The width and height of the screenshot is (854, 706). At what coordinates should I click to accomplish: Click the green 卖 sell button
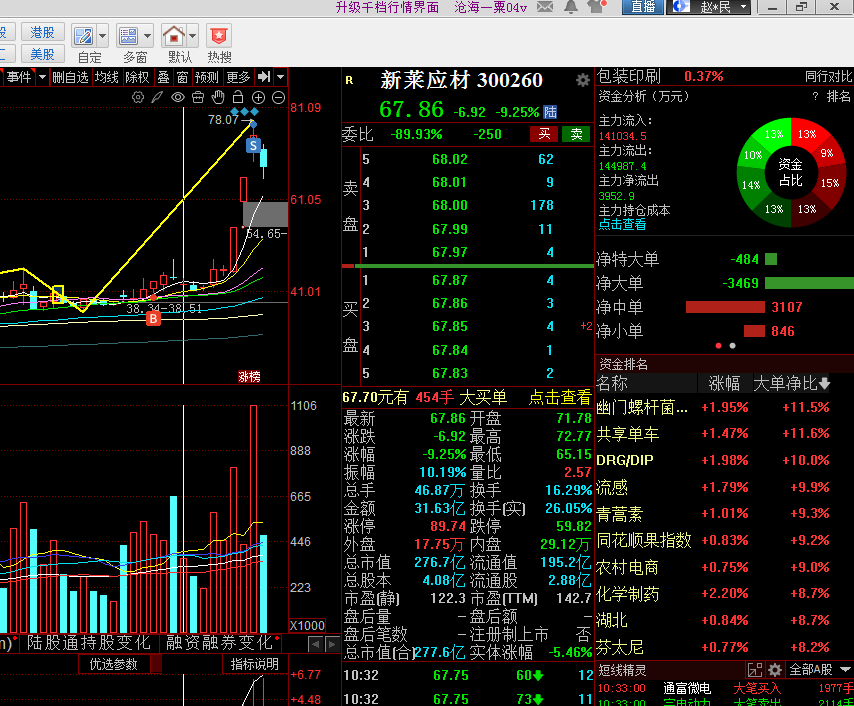click(x=577, y=134)
